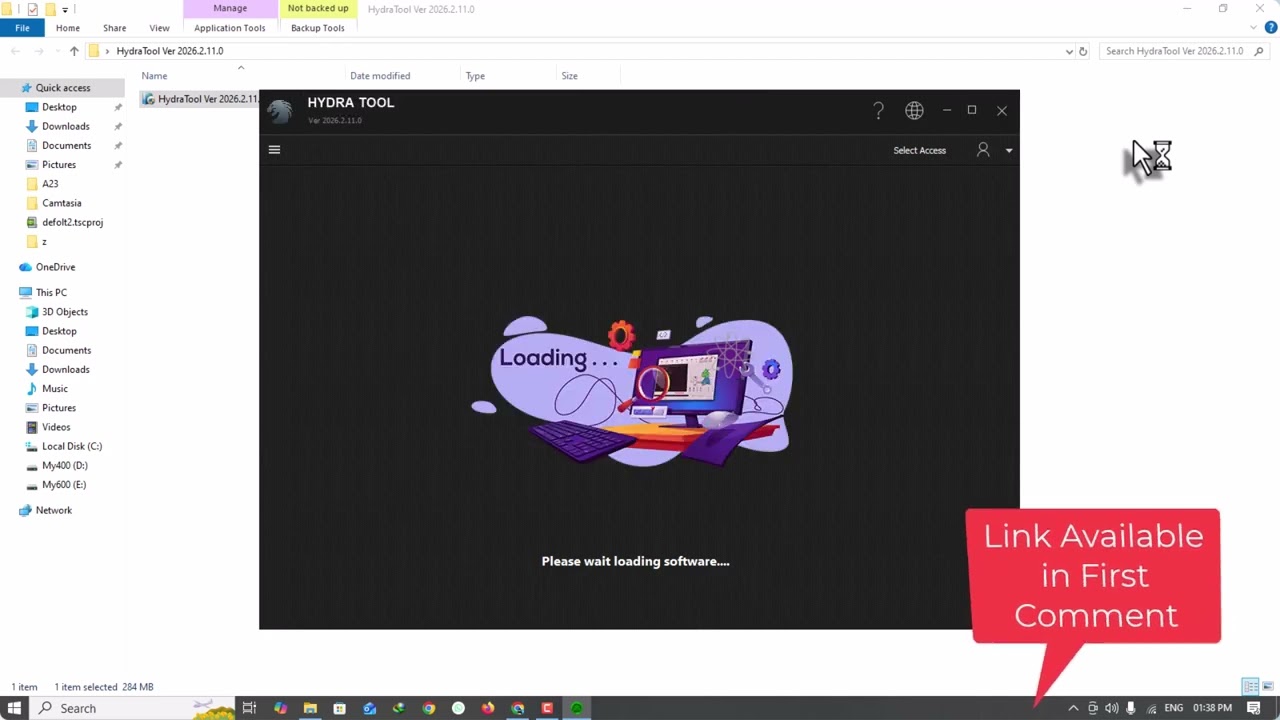
Task: Select Network in navigation pane
Action: (53, 510)
